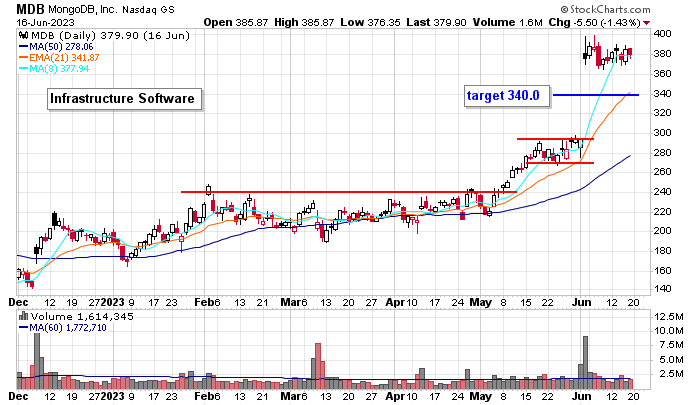Viewport: 700px width, 405px height.
Task: Click the 2.5M volume axis label
Action: (669, 374)
